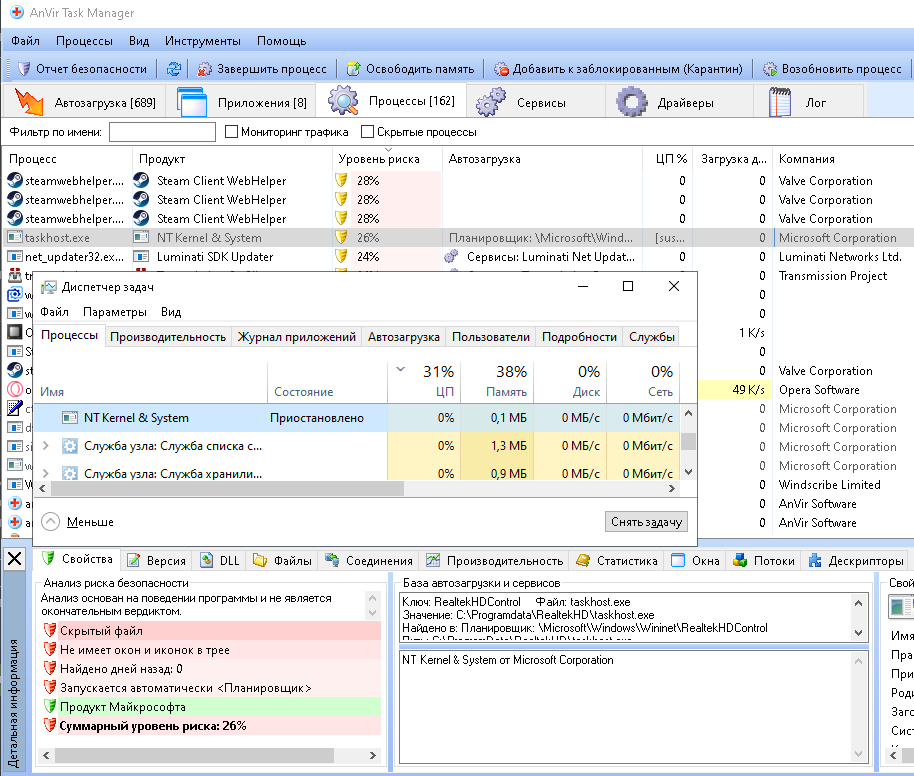Switch to Подробности tab

[x=579, y=336]
